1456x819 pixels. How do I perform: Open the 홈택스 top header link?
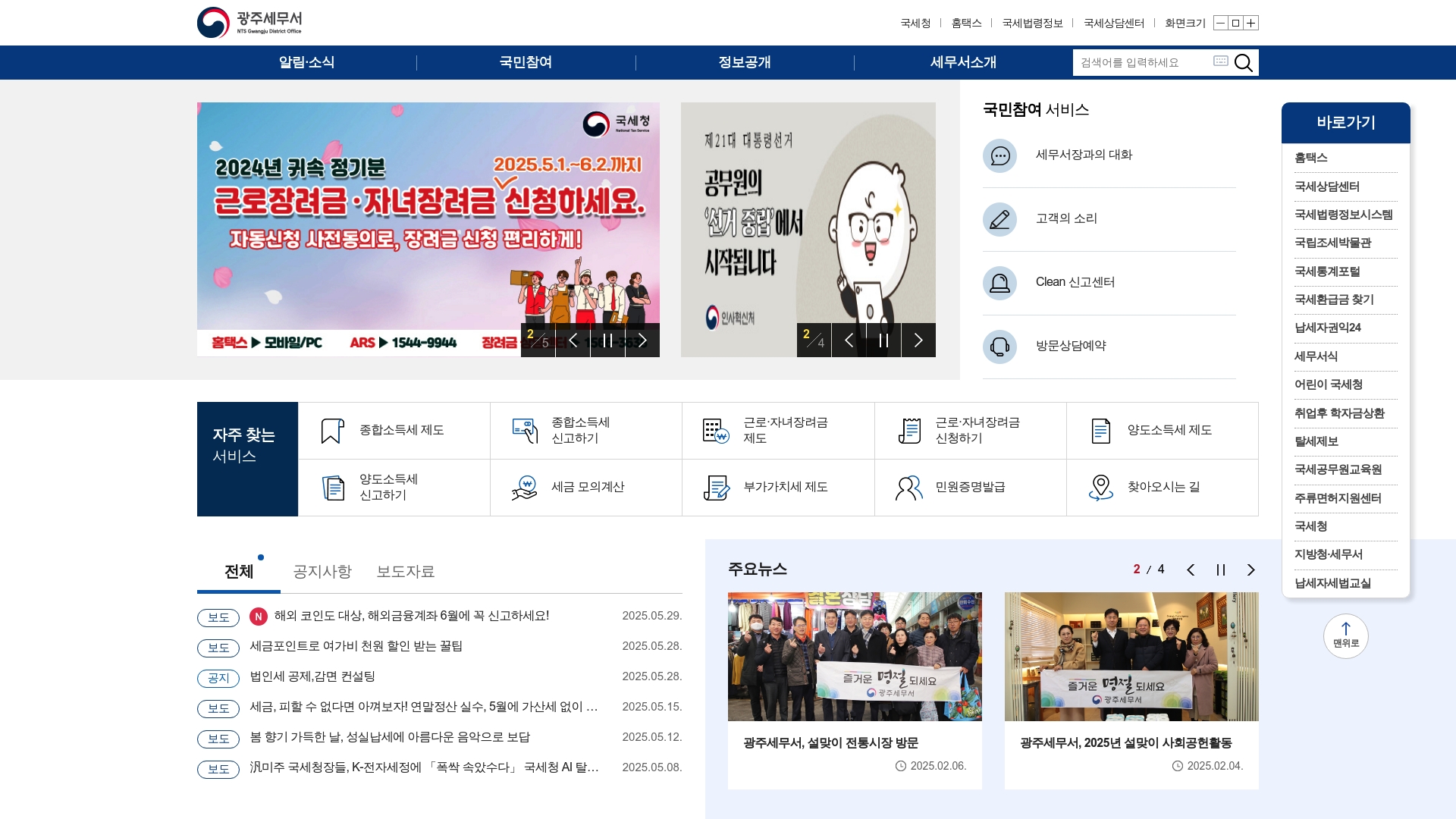point(966,23)
